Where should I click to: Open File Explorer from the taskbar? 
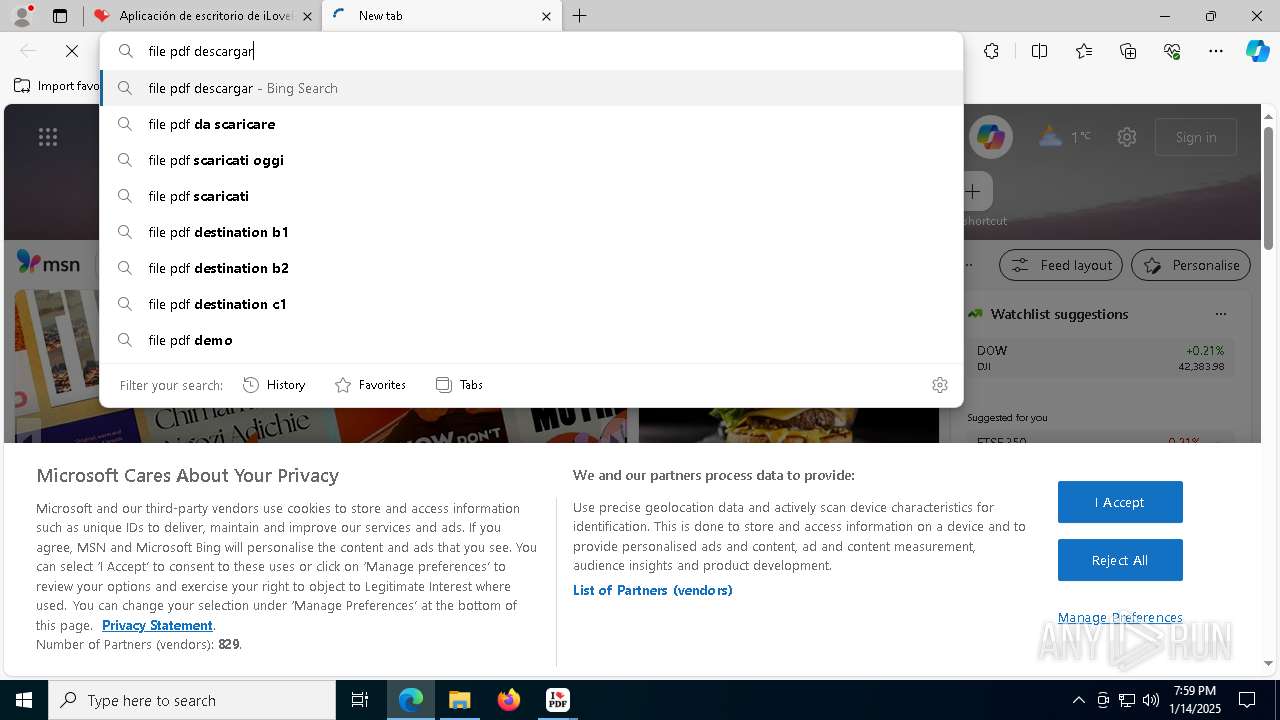point(459,700)
